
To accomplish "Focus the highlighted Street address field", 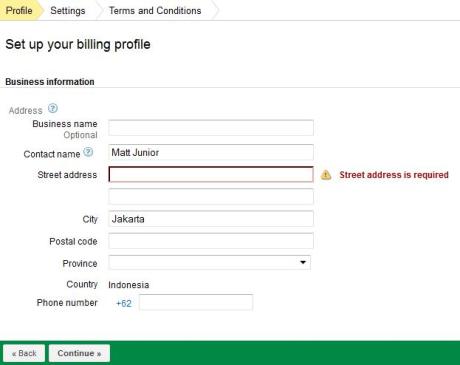I will (211, 174).
